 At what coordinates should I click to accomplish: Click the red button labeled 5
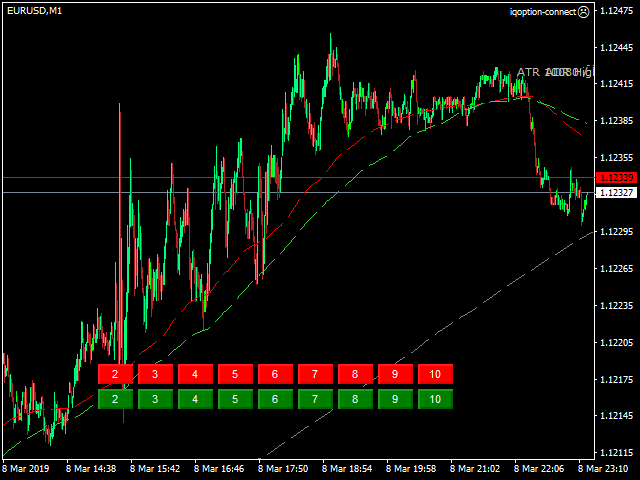pyautogui.click(x=235, y=374)
